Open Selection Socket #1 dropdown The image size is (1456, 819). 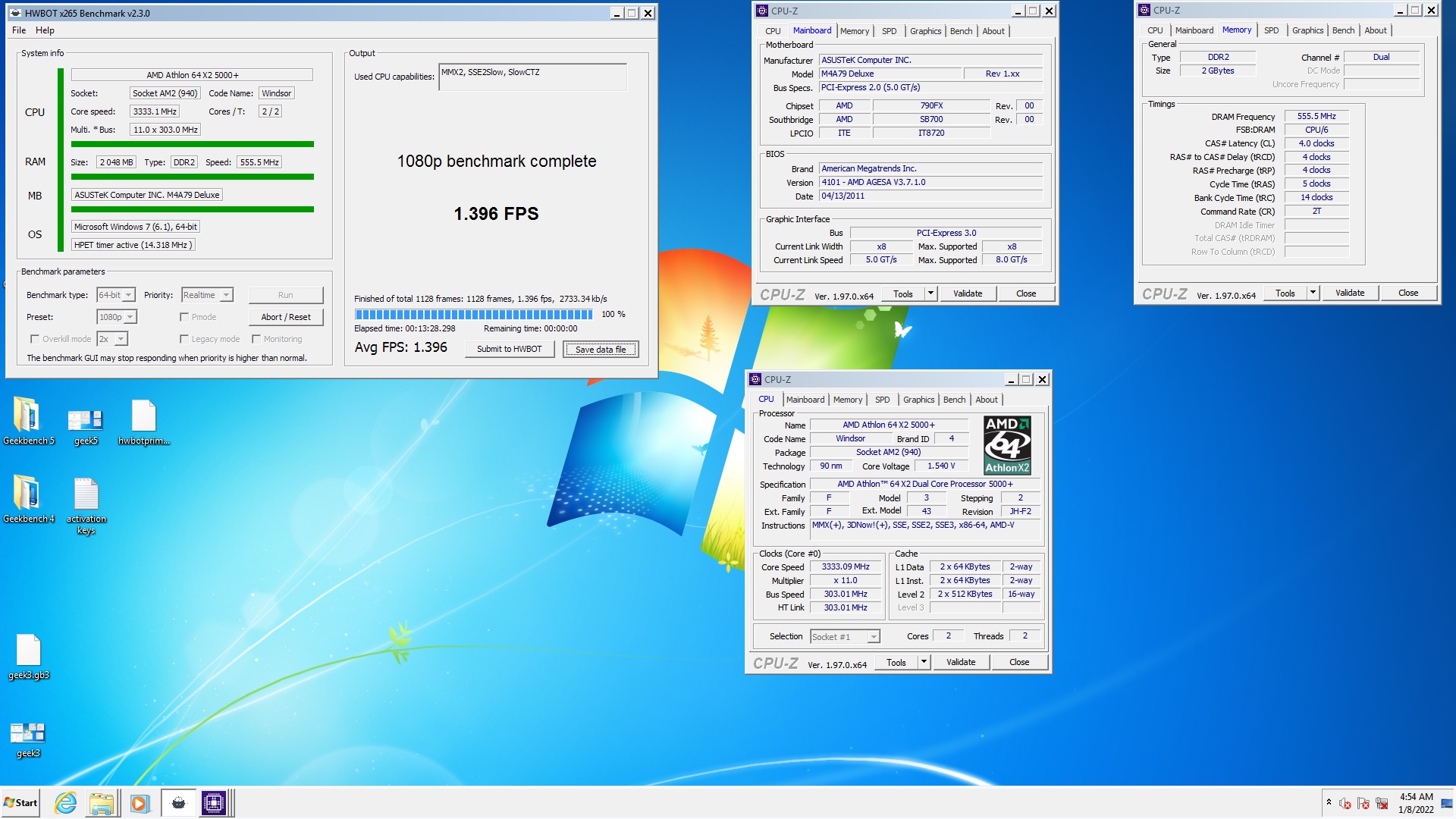(845, 637)
